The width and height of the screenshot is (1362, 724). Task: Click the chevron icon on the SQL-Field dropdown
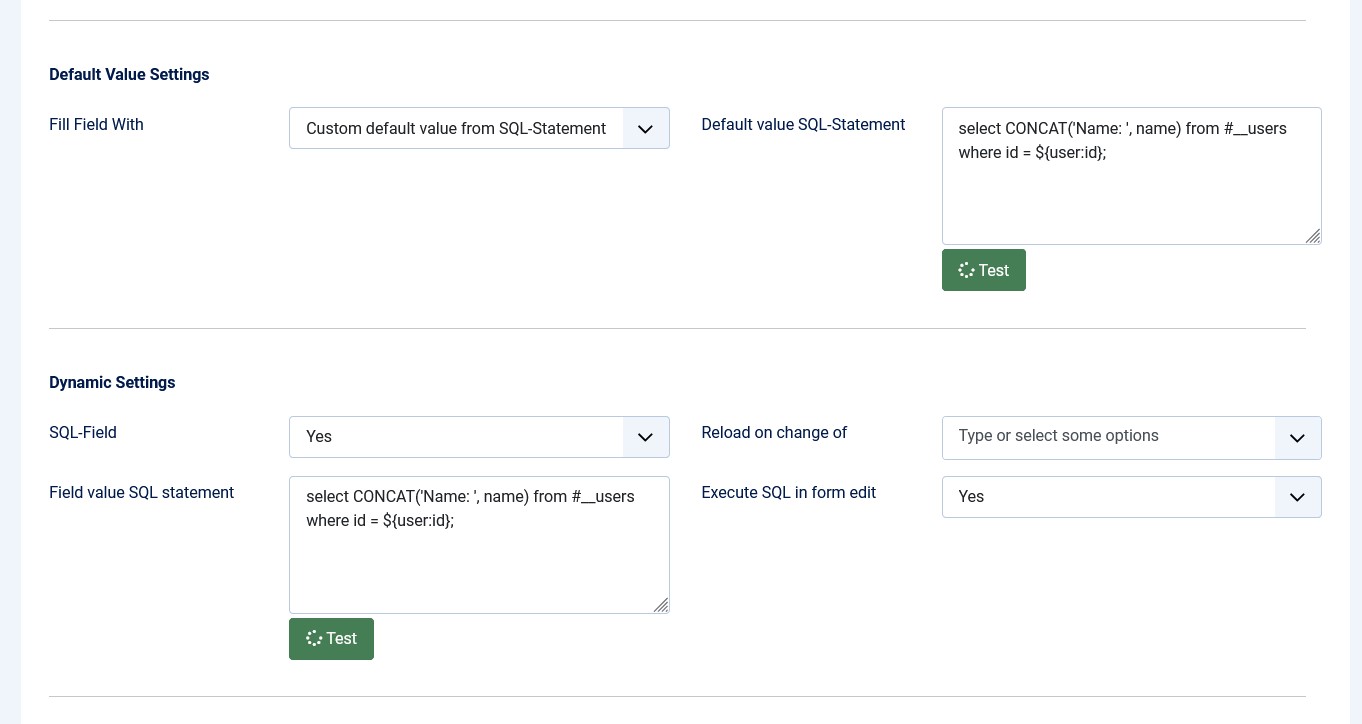pos(645,437)
